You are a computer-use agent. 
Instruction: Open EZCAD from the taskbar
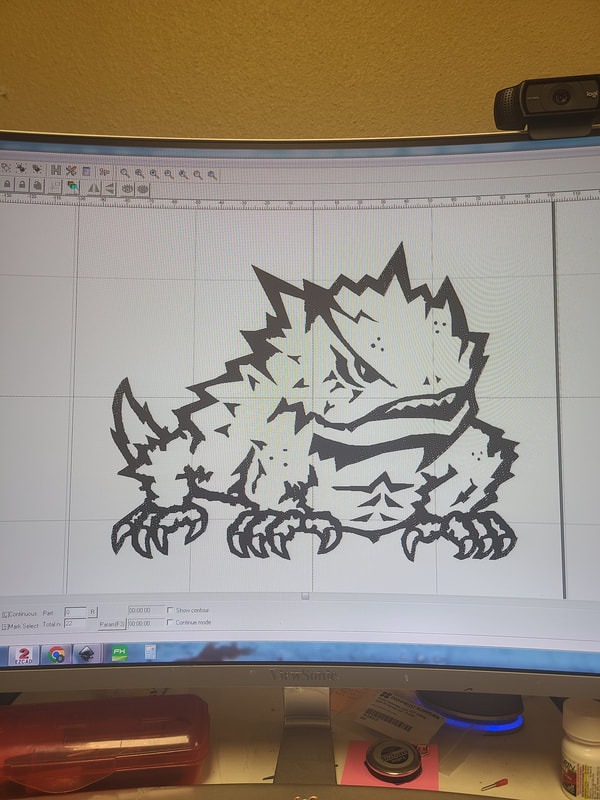coord(23,655)
